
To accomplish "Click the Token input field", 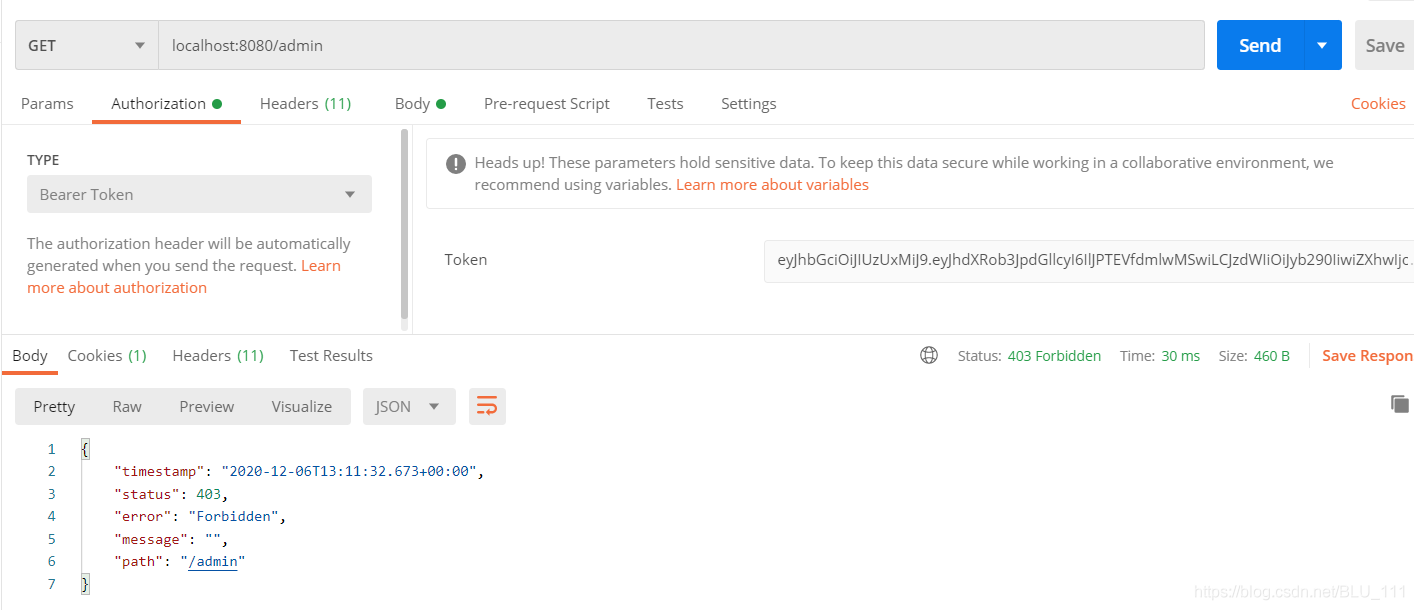I will coord(1089,260).
